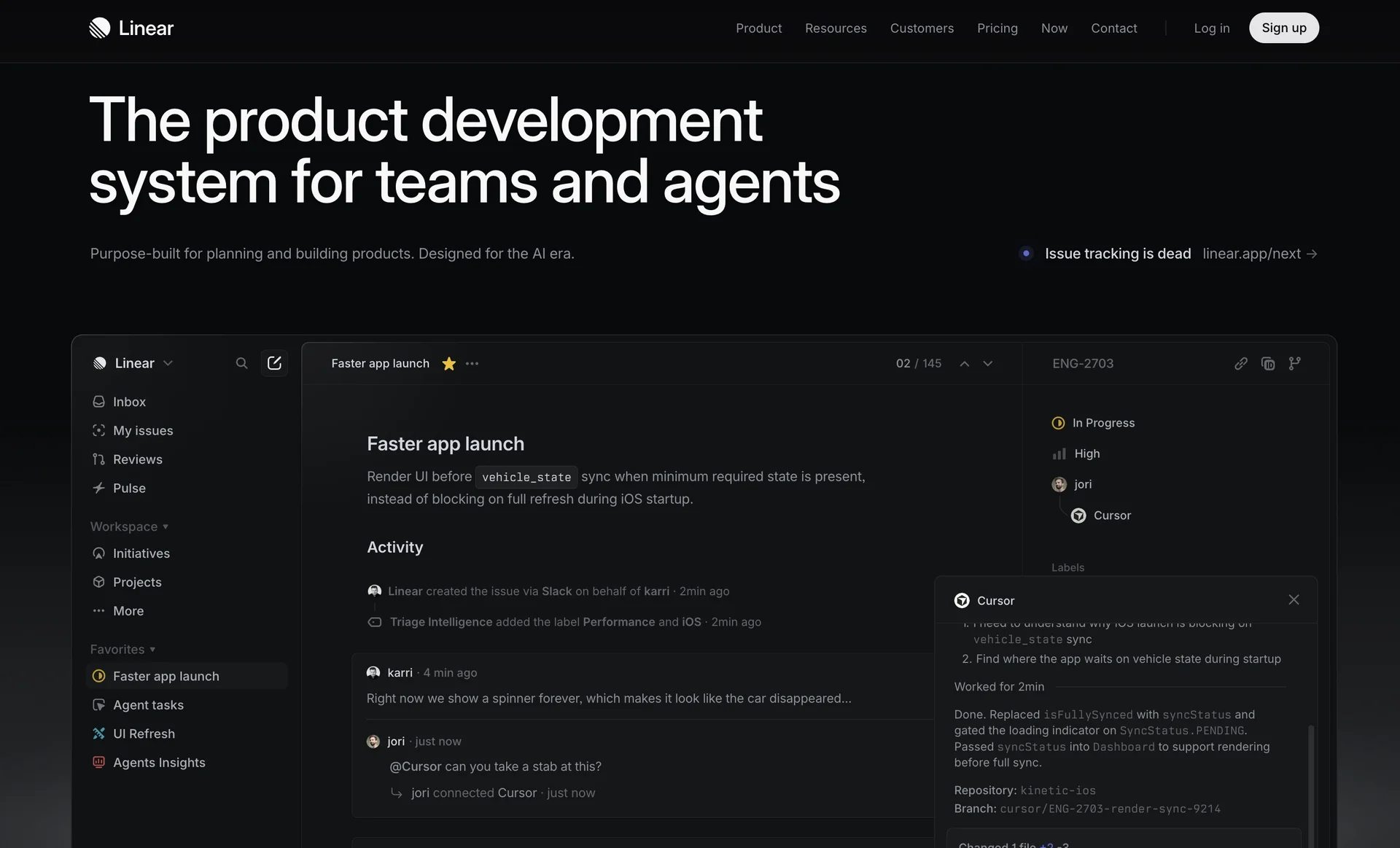Click the Linear avatar in the created-issue activity
1400x848 pixels.
[x=375, y=591]
